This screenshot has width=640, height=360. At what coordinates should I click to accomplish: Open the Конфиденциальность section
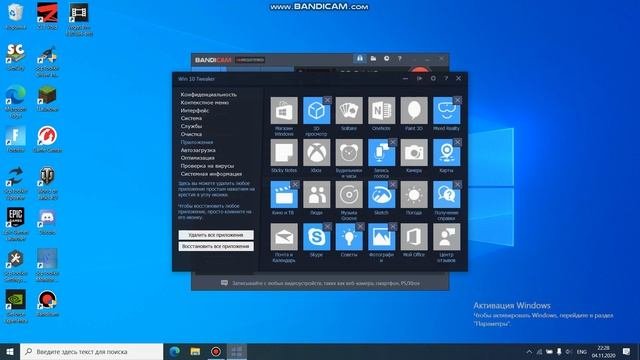[x=209, y=94]
